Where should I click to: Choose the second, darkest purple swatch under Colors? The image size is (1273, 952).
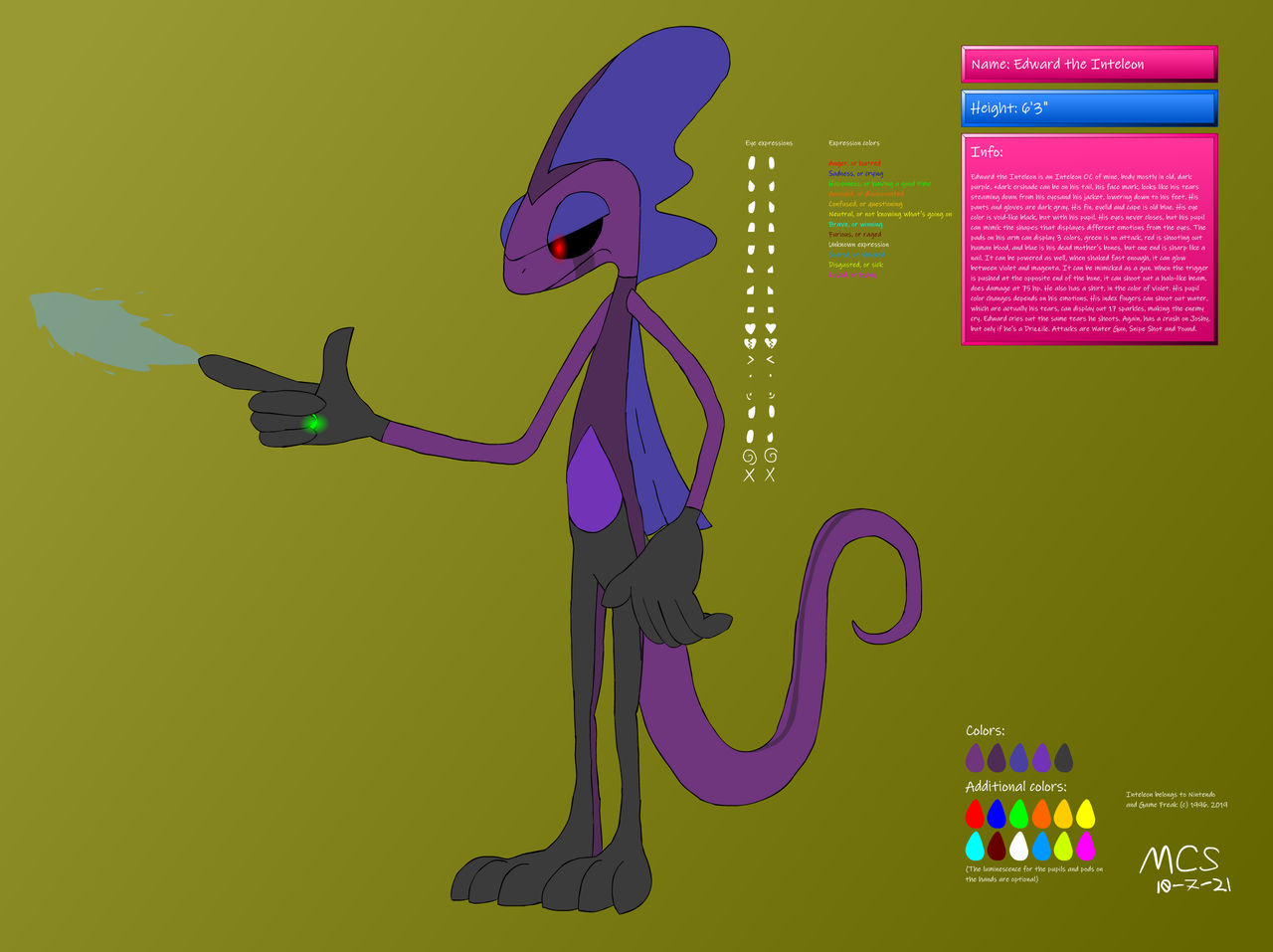[997, 758]
